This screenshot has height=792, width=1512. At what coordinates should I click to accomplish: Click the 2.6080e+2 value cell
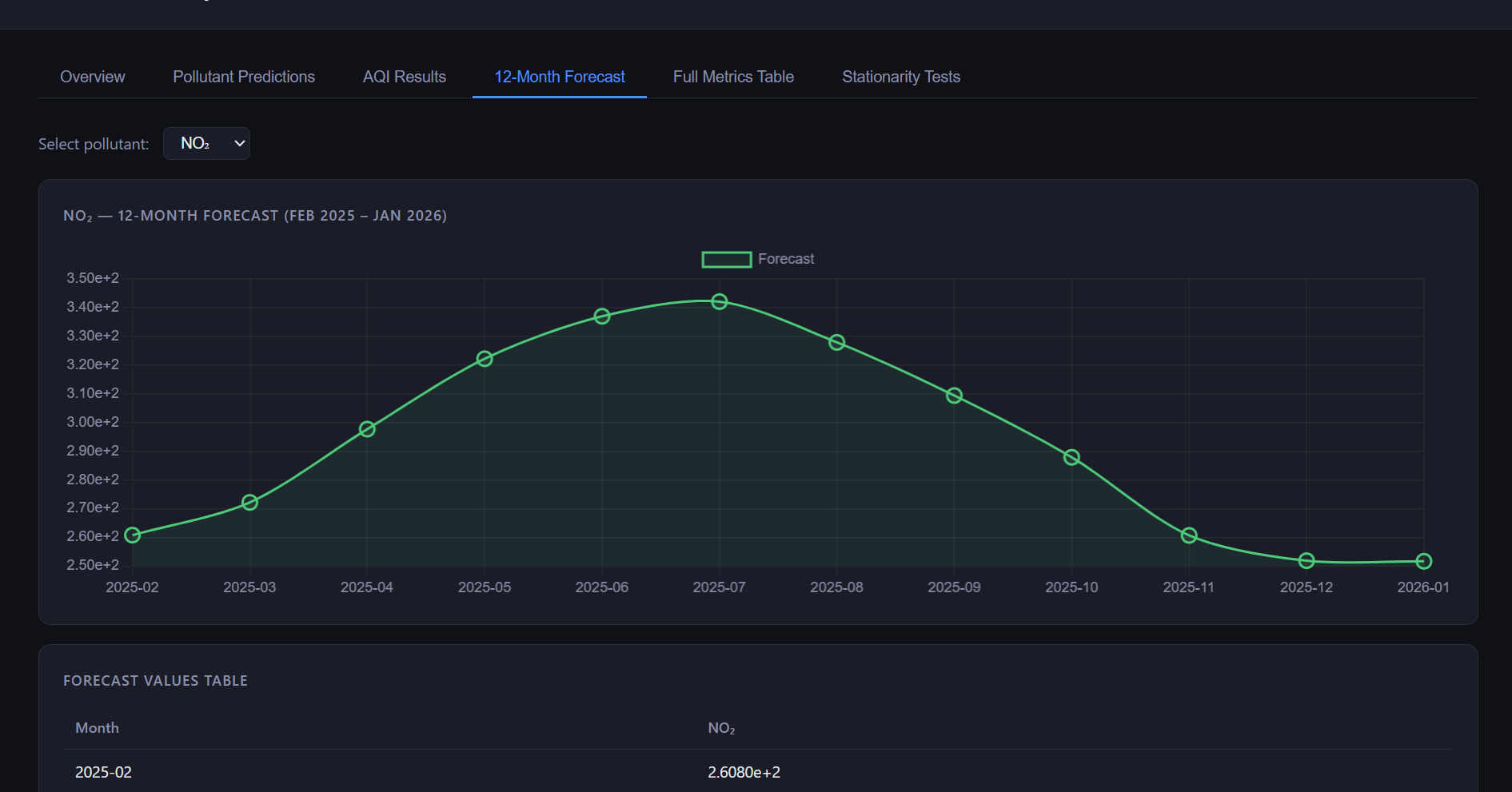coord(744,772)
